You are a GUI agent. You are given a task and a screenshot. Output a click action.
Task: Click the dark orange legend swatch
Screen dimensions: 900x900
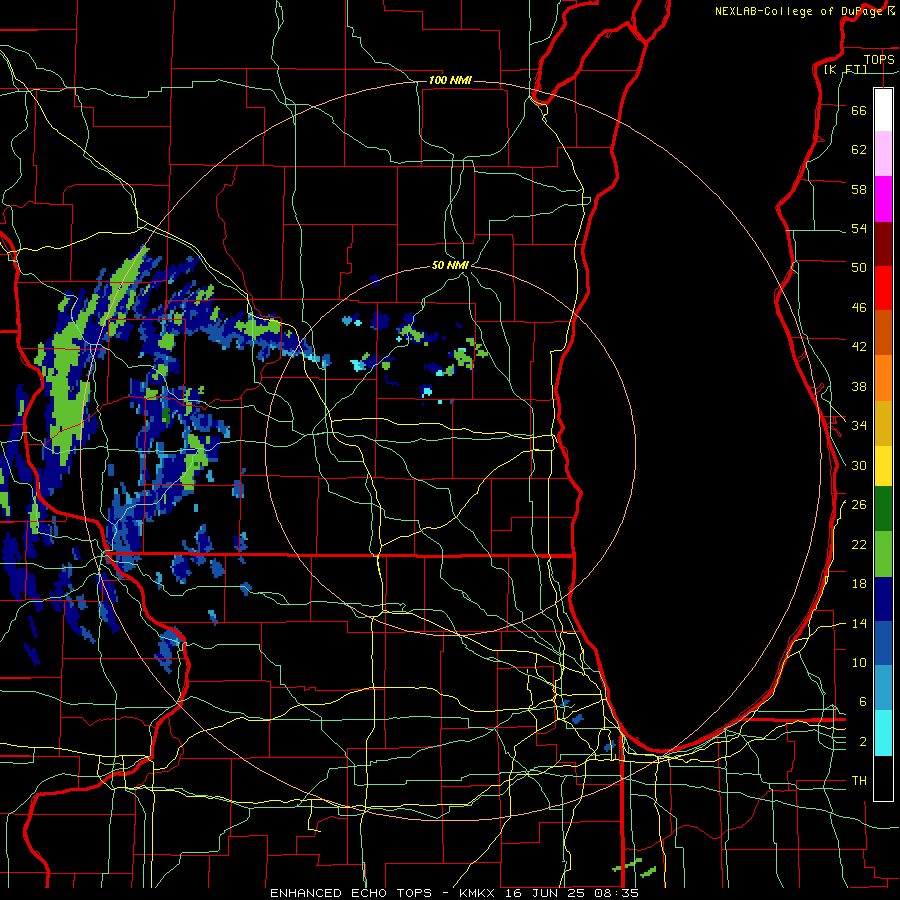[x=883, y=333]
